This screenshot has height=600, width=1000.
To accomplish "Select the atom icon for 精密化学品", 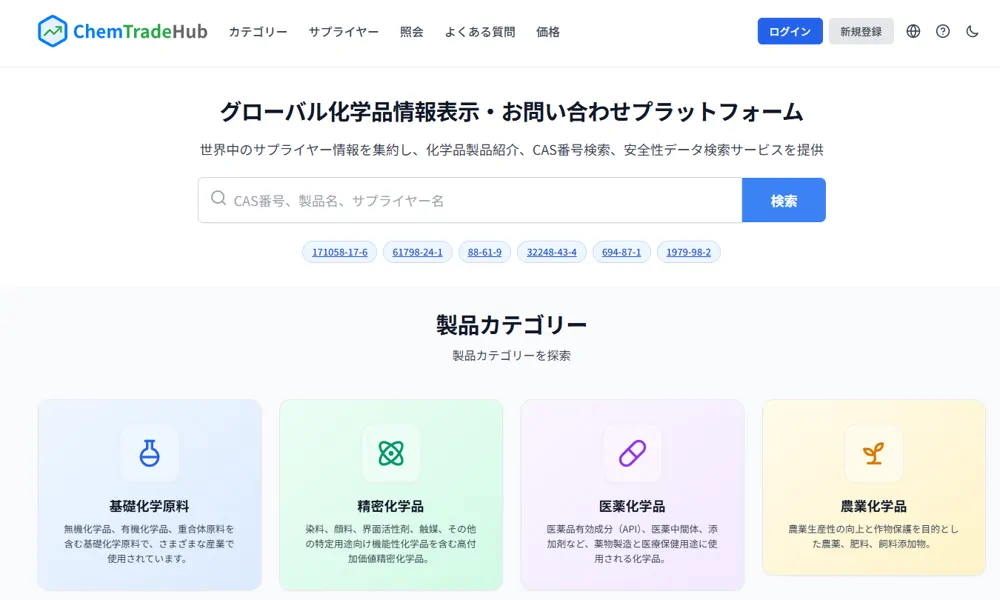I will pyautogui.click(x=391, y=453).
